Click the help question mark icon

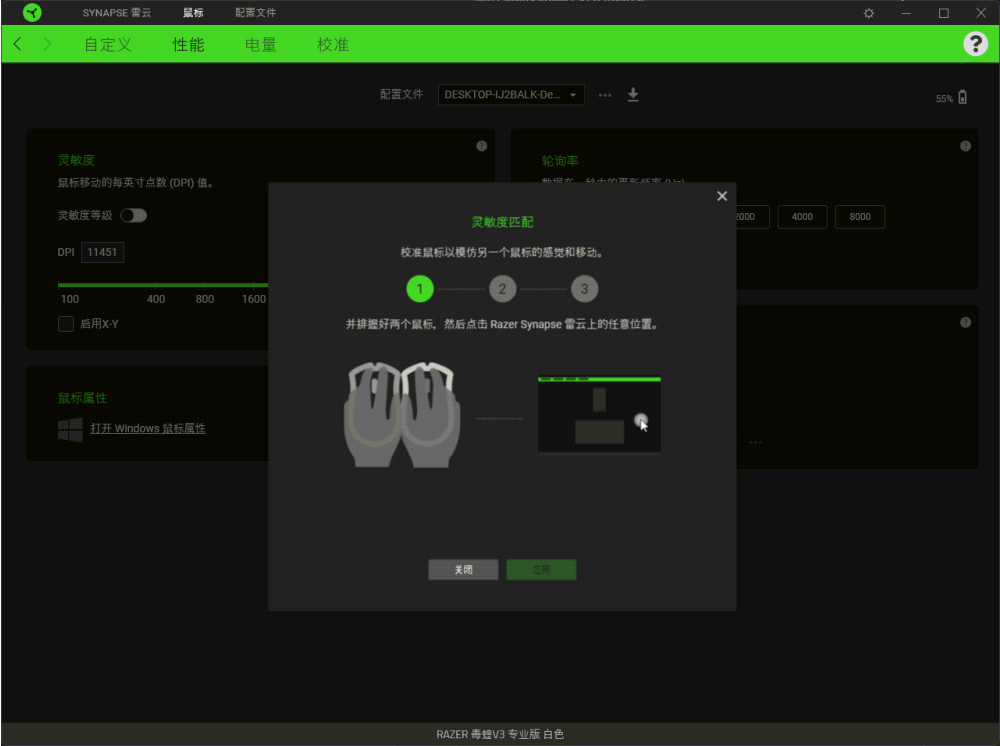975,44
